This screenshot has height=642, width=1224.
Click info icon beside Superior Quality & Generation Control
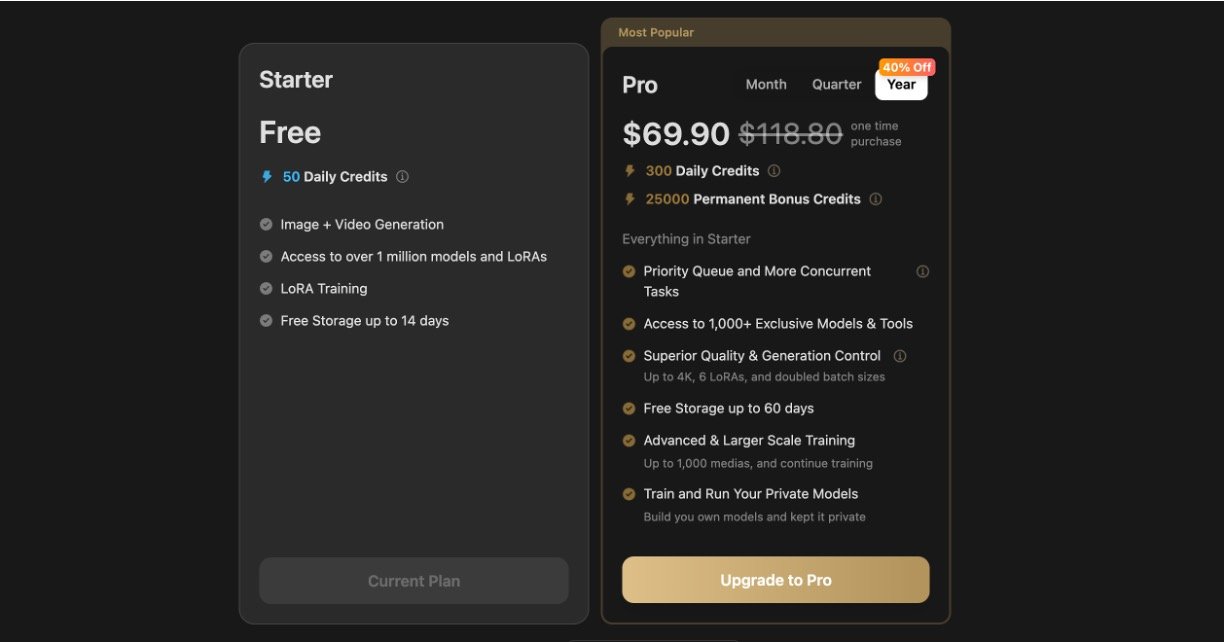[900, 356]
